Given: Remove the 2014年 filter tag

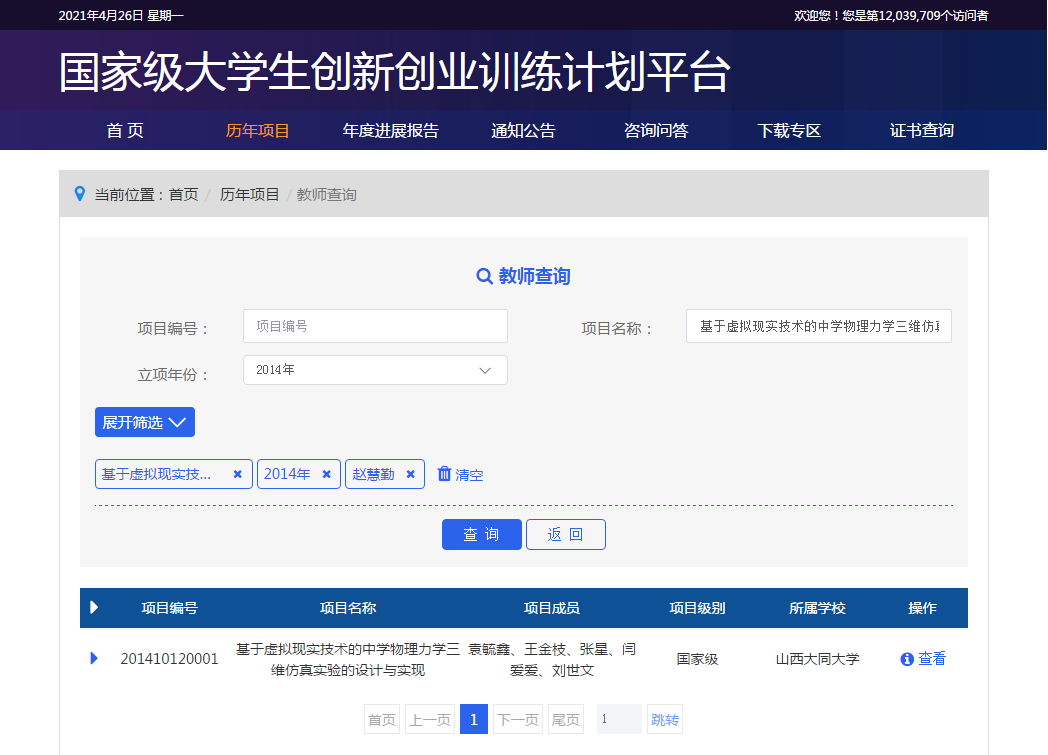Looking at the screenshot, I should (326, 474).
